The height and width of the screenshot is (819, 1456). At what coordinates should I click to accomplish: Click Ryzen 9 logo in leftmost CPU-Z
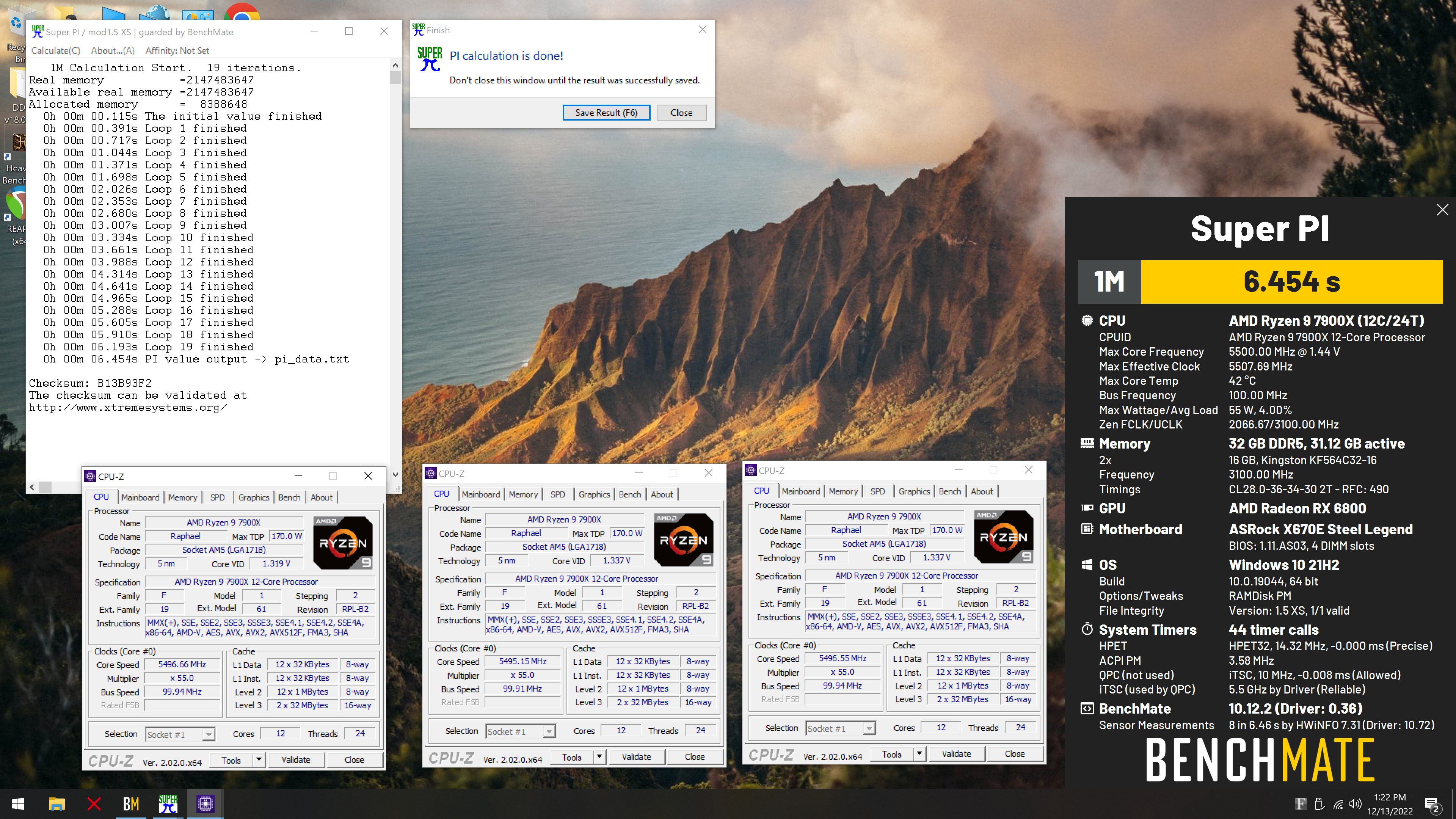tap(343, 542)
